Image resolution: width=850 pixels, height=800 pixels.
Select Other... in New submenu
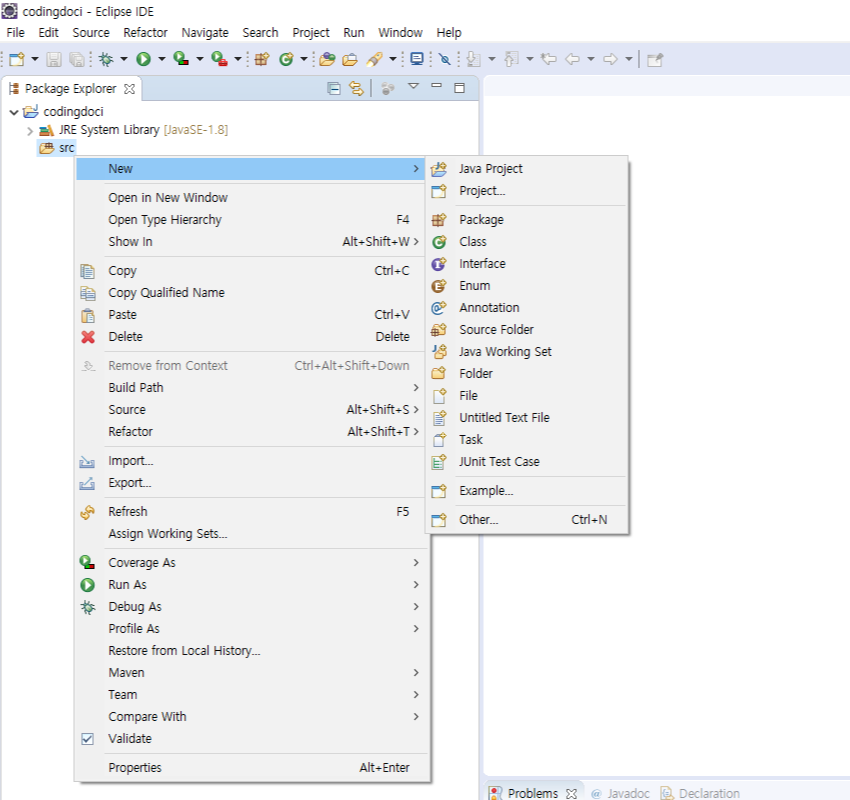pos(527,519)
